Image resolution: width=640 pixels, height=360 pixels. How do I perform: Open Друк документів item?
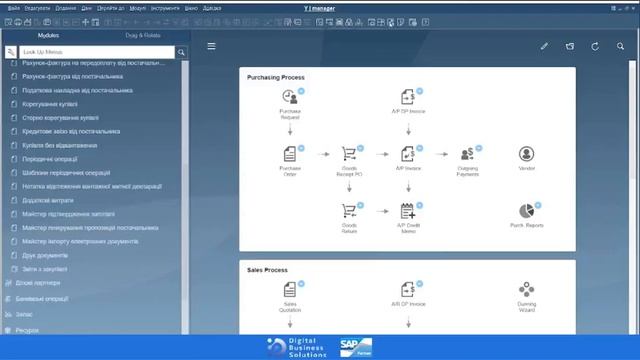point(45,256)
